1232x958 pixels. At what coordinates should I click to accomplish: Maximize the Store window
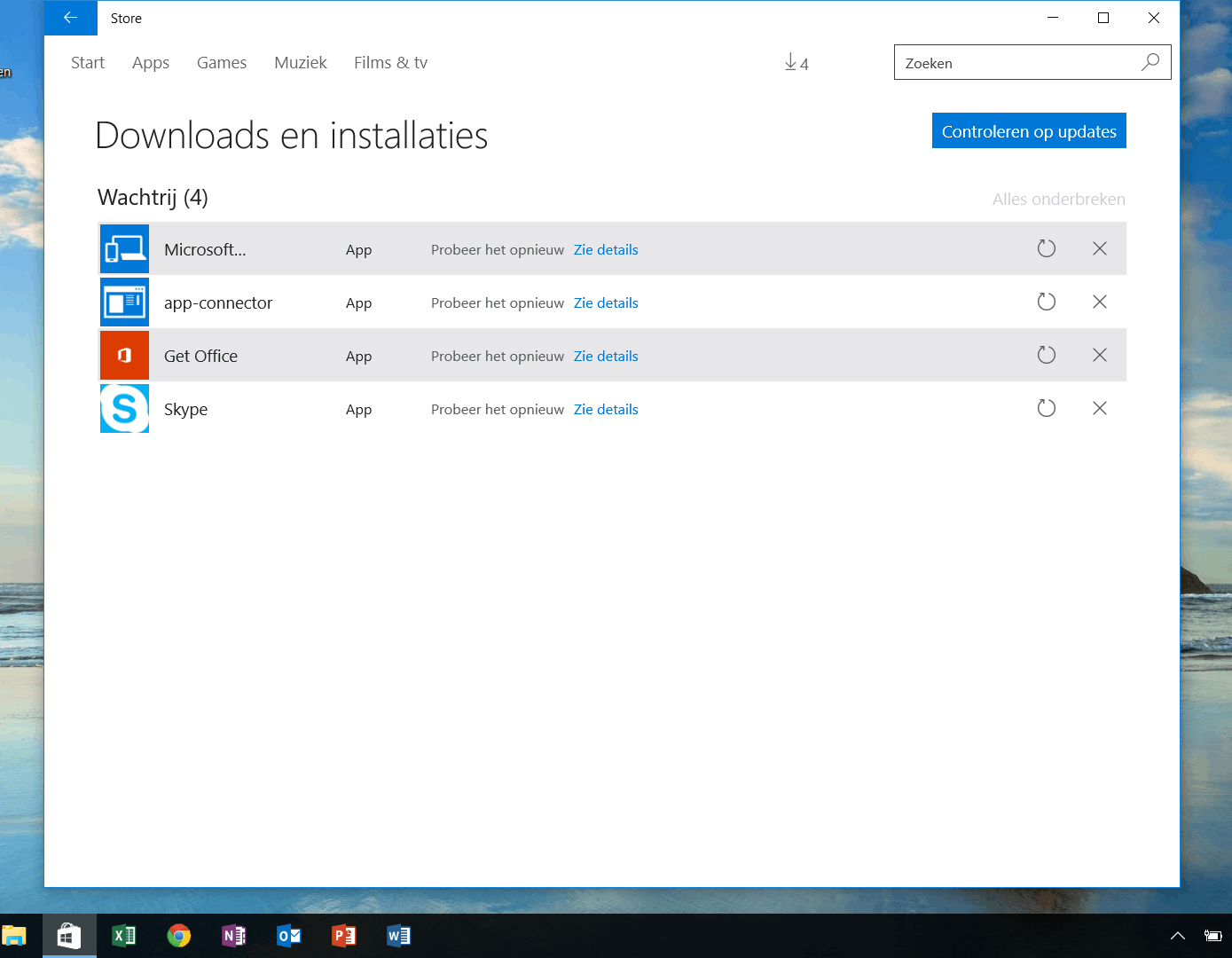[1103, 18]
